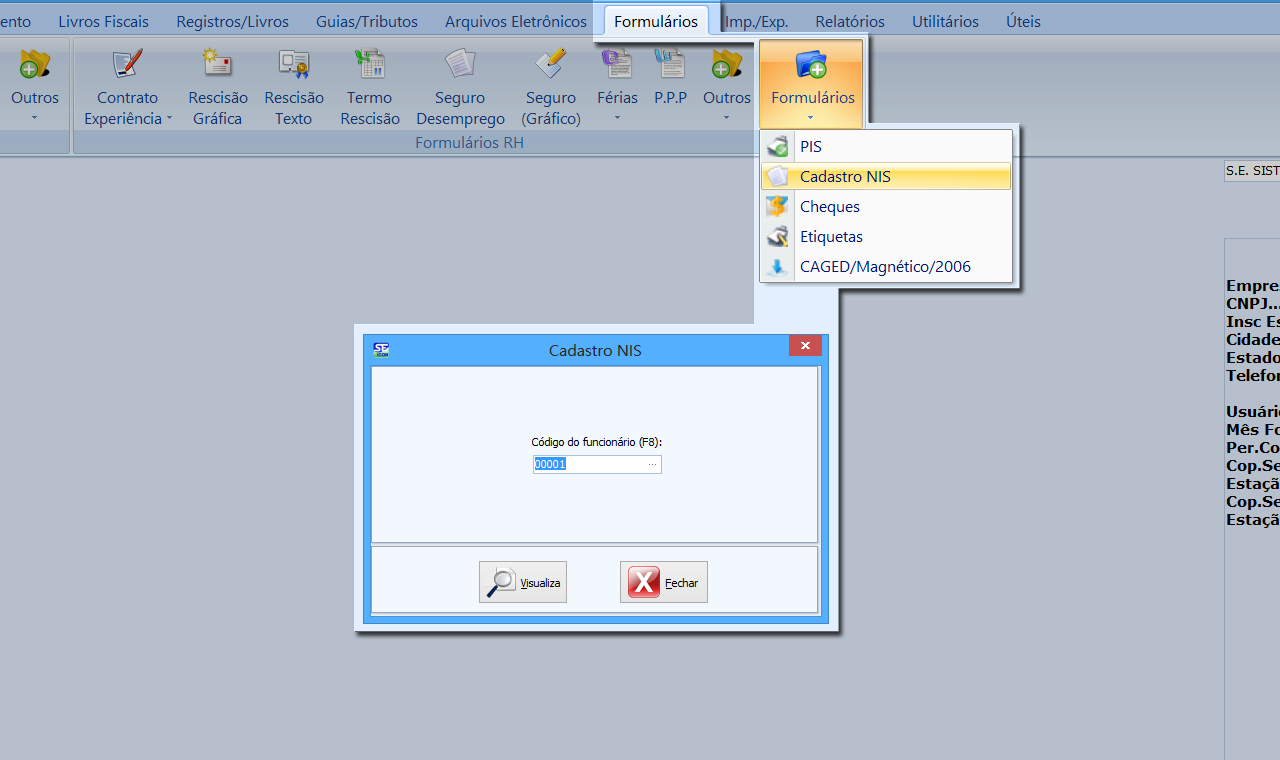This screenshot has height=760, width=1280.
Task: Choose Cheques in the Formulários menu
Action: coord(829,207)
